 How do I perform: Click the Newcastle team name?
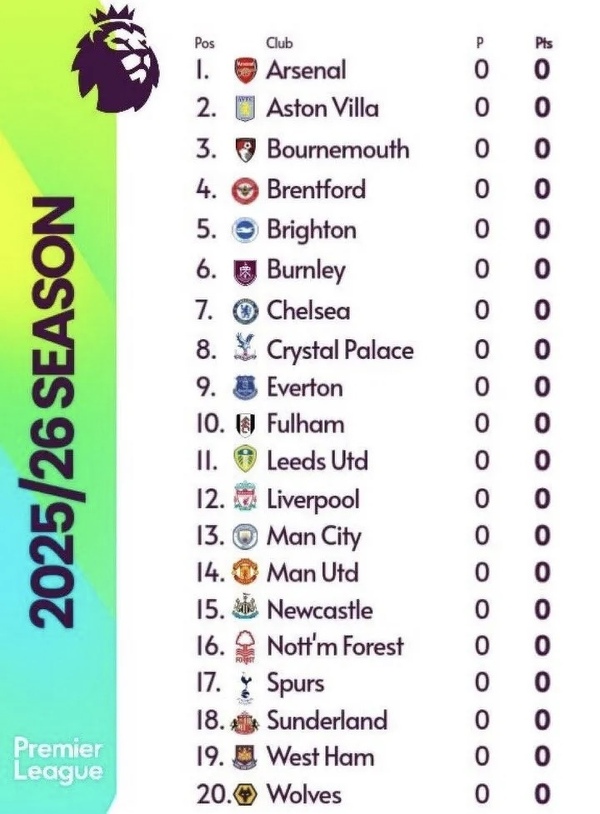(x=319, y=610)
